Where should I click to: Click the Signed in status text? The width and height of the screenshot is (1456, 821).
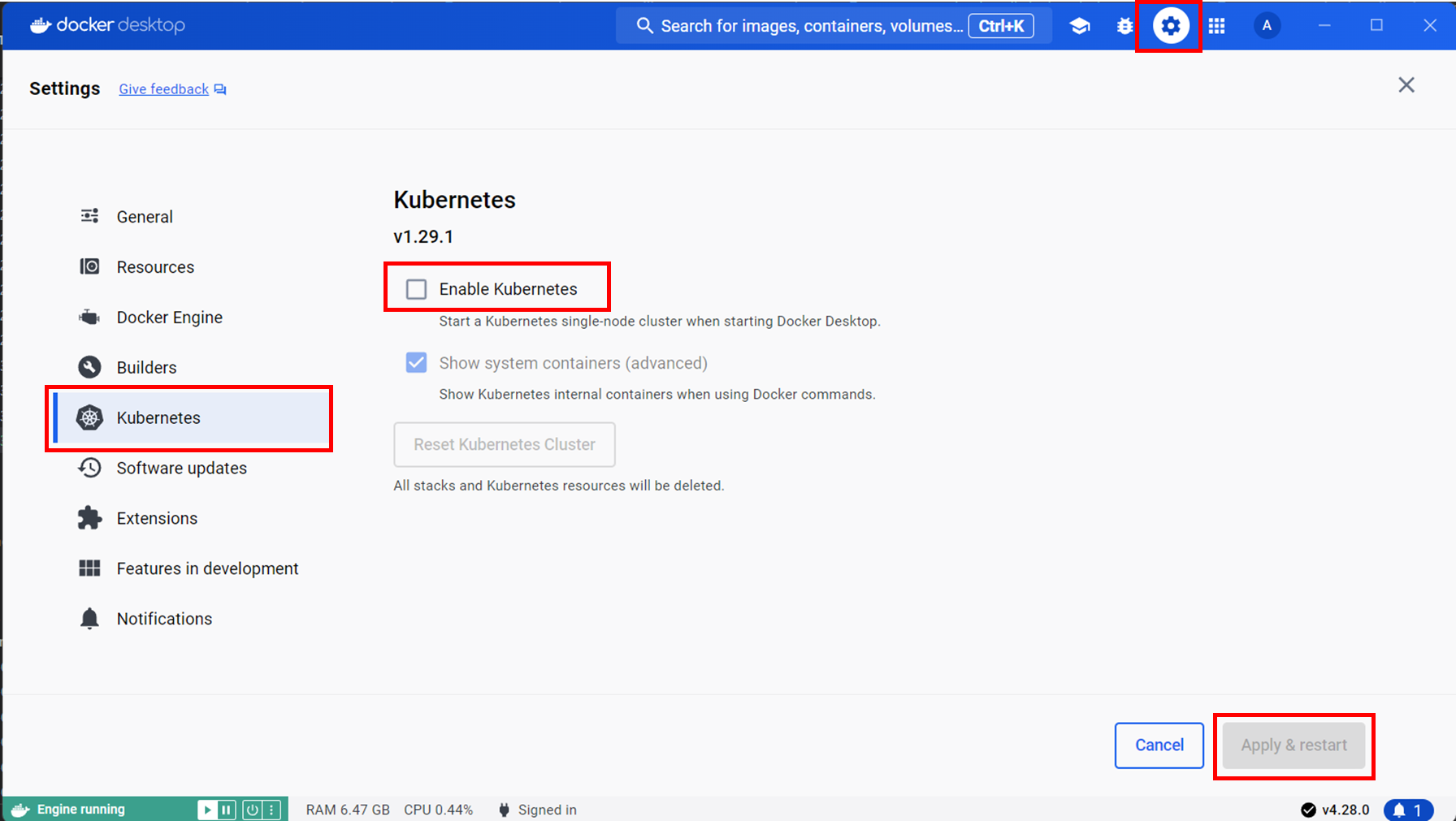pos(548,810)
